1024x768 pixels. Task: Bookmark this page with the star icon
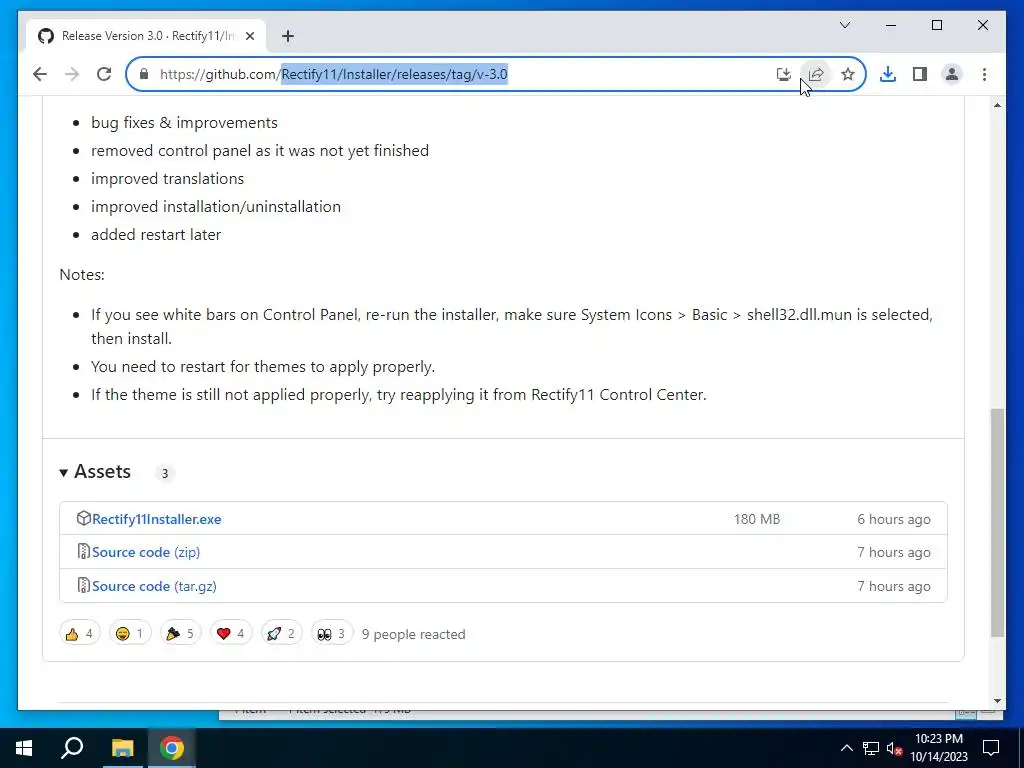(x=848, y=74)
